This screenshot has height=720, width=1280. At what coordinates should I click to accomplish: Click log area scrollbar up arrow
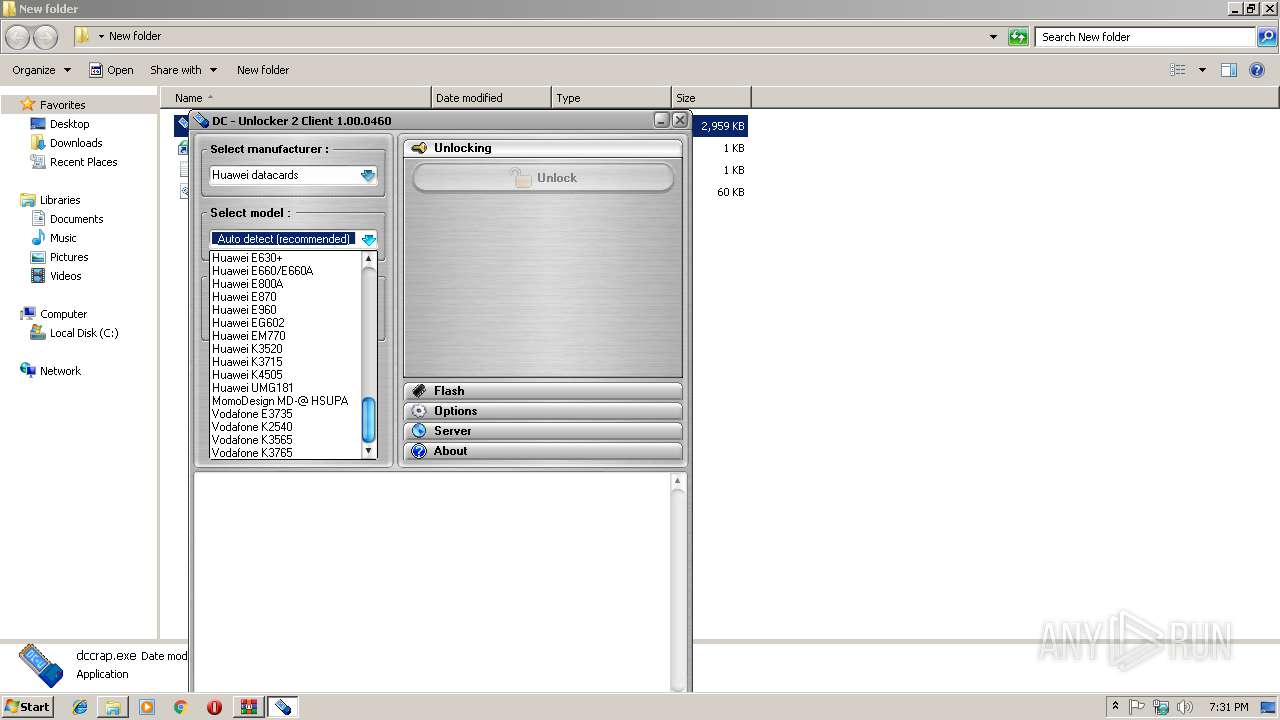(x=678, y=482)
